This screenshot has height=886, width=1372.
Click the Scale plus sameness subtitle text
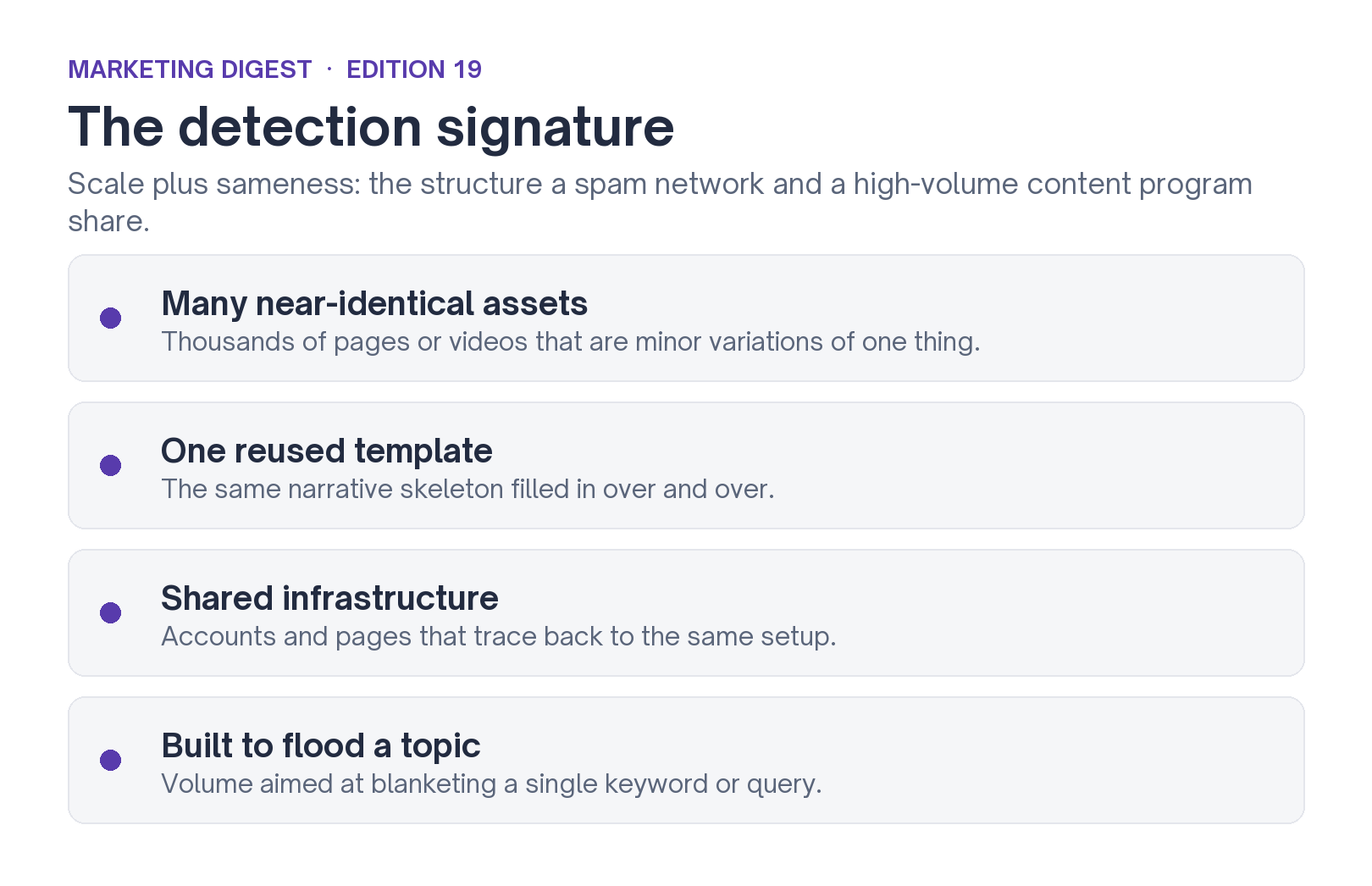[x=660, y=202]
